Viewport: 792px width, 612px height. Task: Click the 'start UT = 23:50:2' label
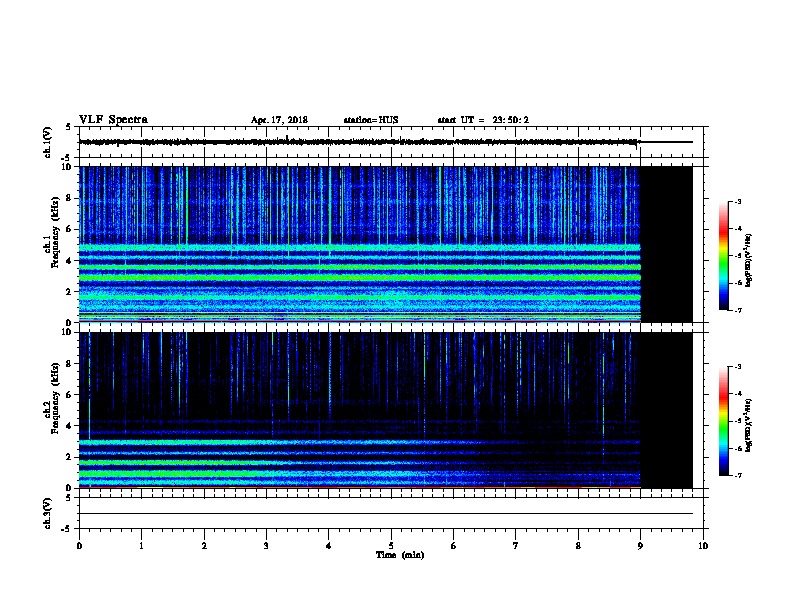(x=483, y=120)
